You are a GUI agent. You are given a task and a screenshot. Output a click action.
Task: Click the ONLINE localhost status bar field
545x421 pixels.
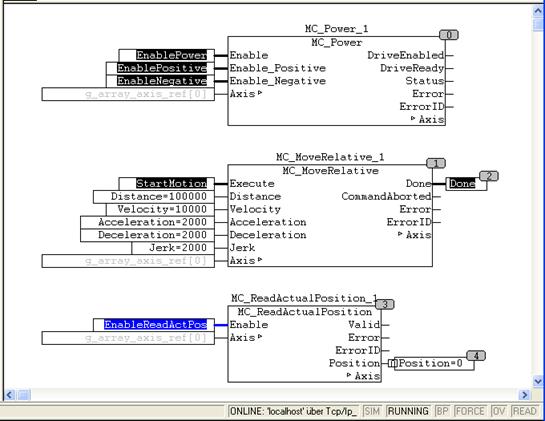(294, 412)
